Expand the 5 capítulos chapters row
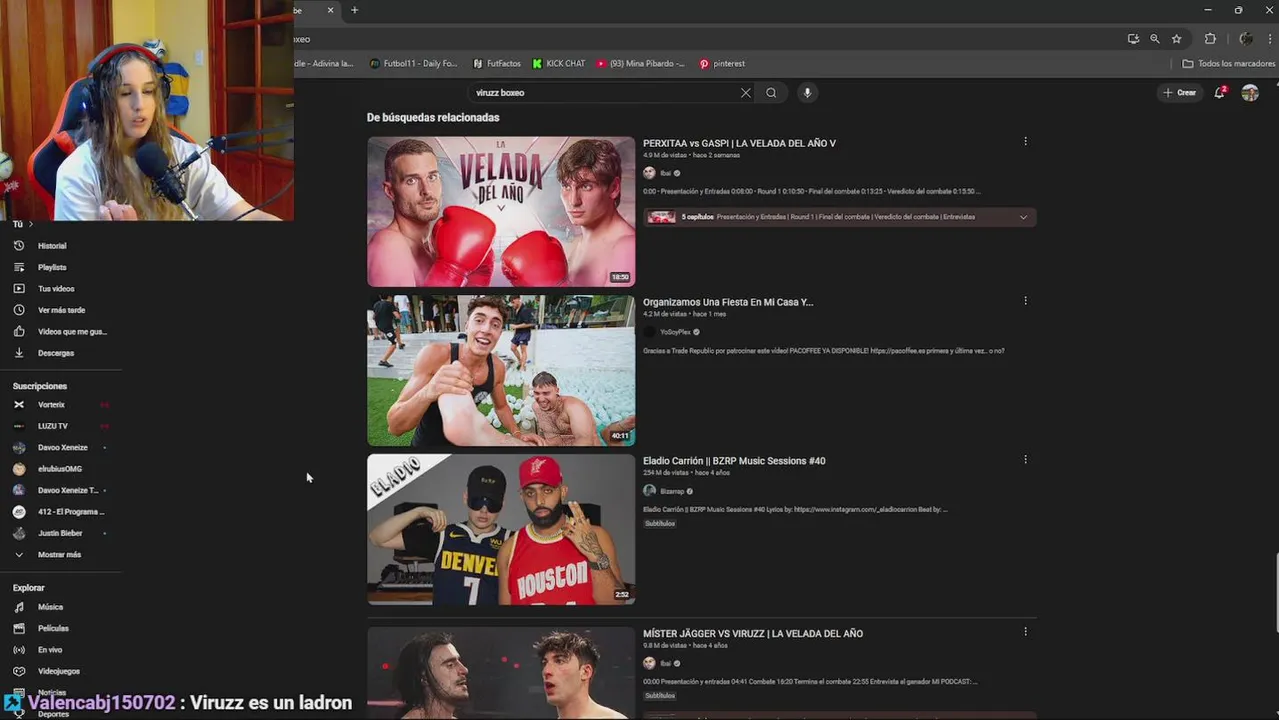This screenshot has height=720, width=1279. coord(840,217)
